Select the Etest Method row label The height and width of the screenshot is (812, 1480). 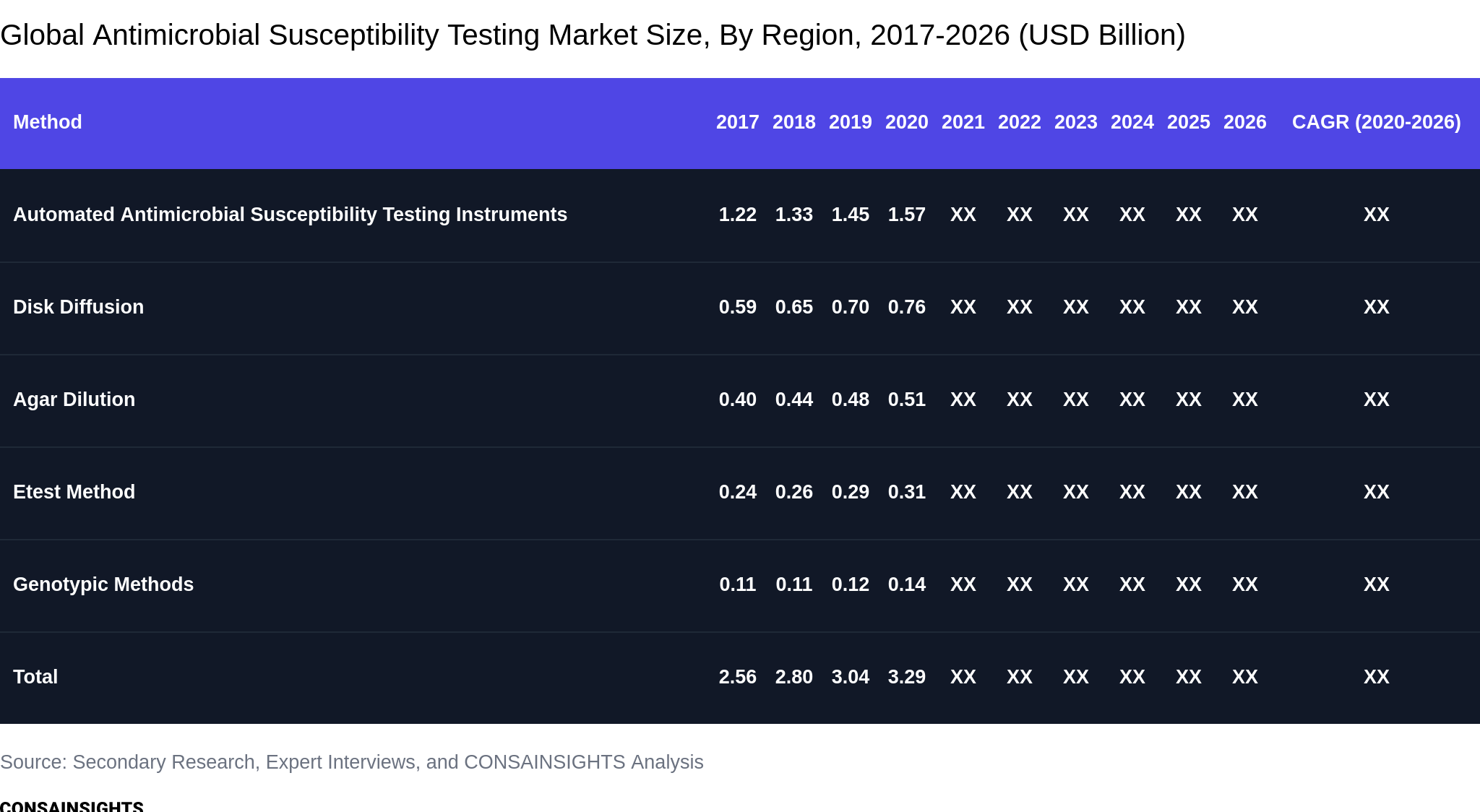coord(74,492)
